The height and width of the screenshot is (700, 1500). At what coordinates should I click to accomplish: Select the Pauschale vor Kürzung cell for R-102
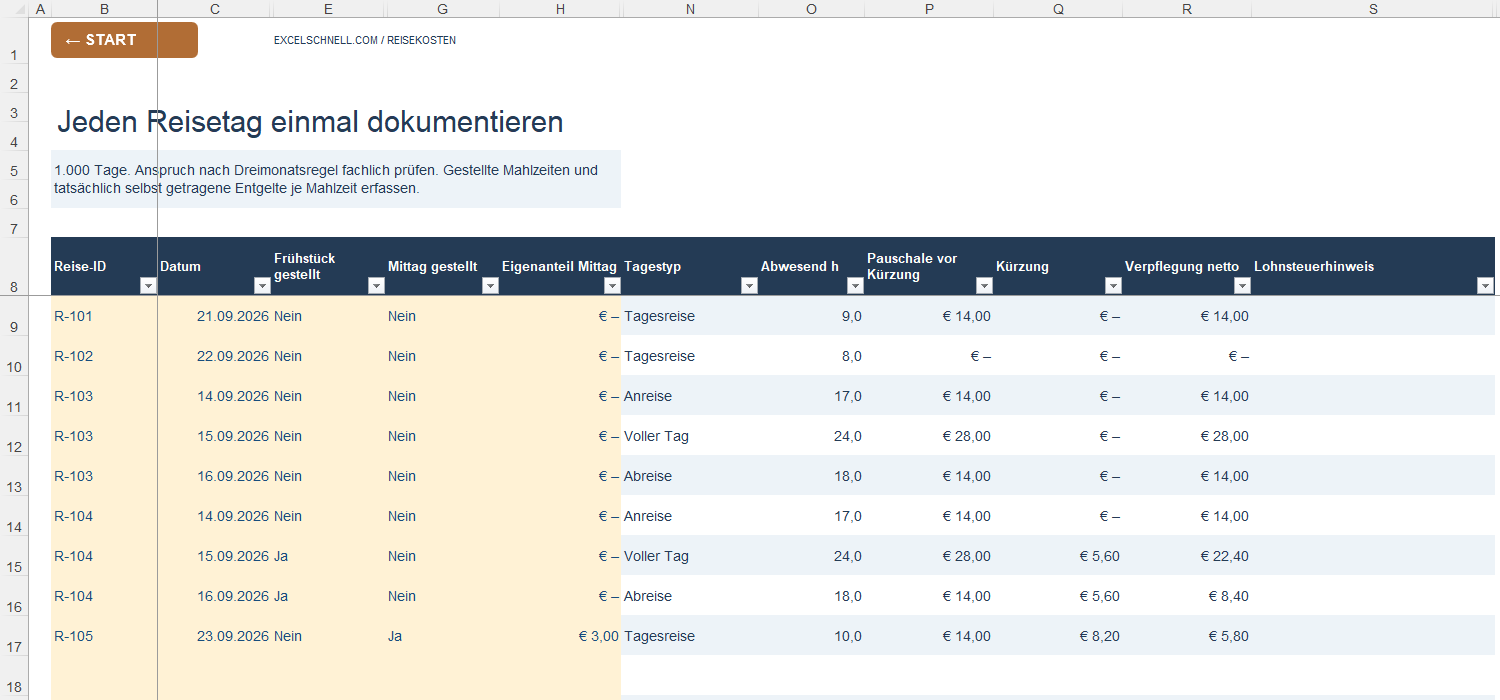929,356
